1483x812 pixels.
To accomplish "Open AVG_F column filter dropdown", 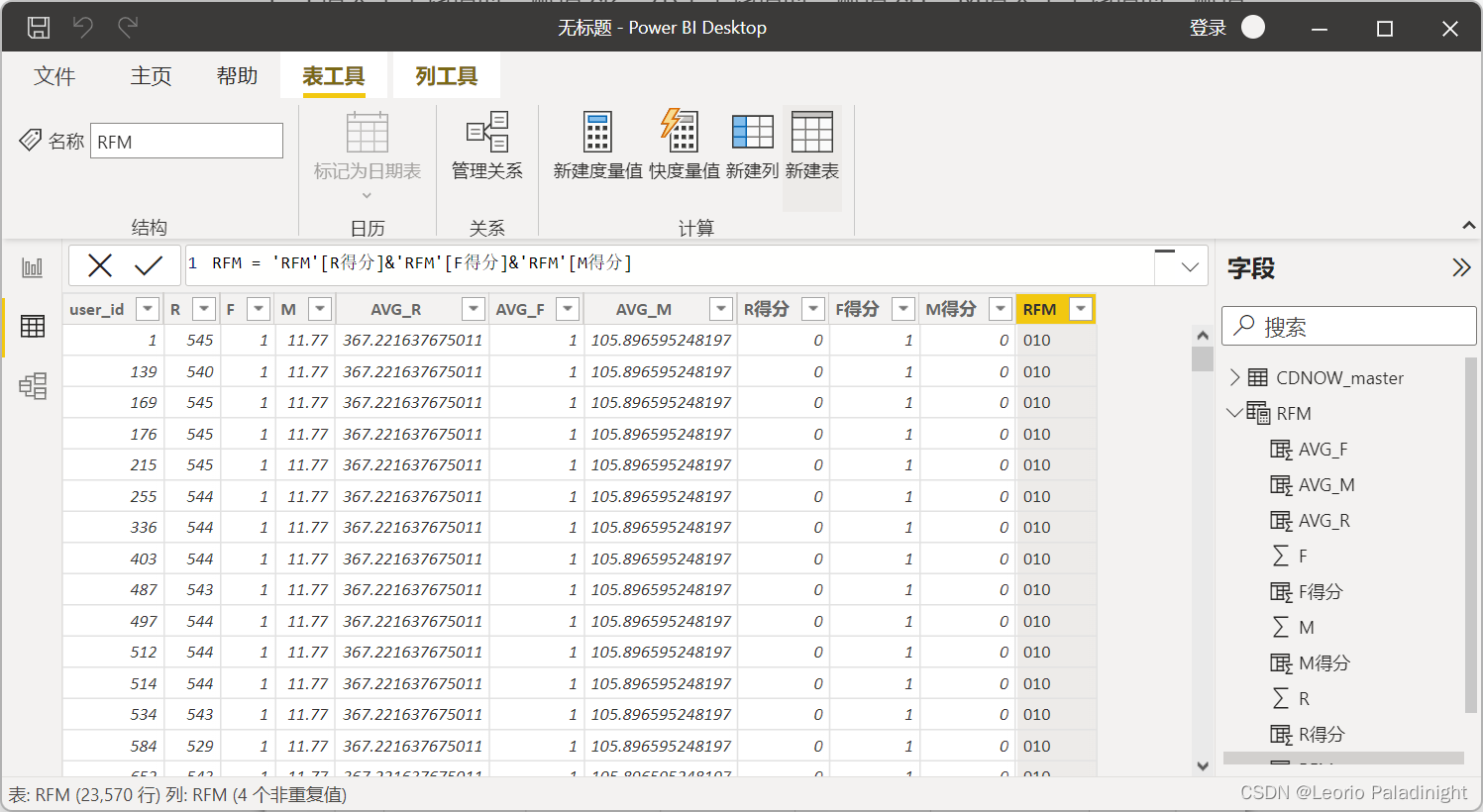I will [568, 309].
